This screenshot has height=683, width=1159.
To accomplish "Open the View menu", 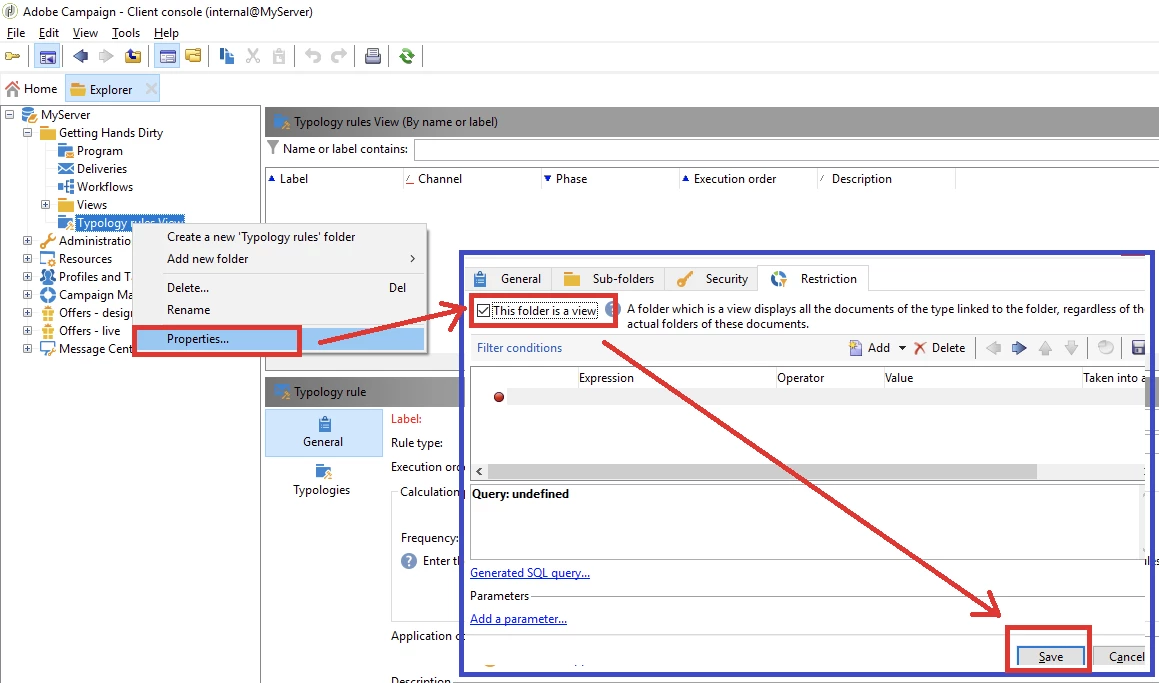I will 85,33.
